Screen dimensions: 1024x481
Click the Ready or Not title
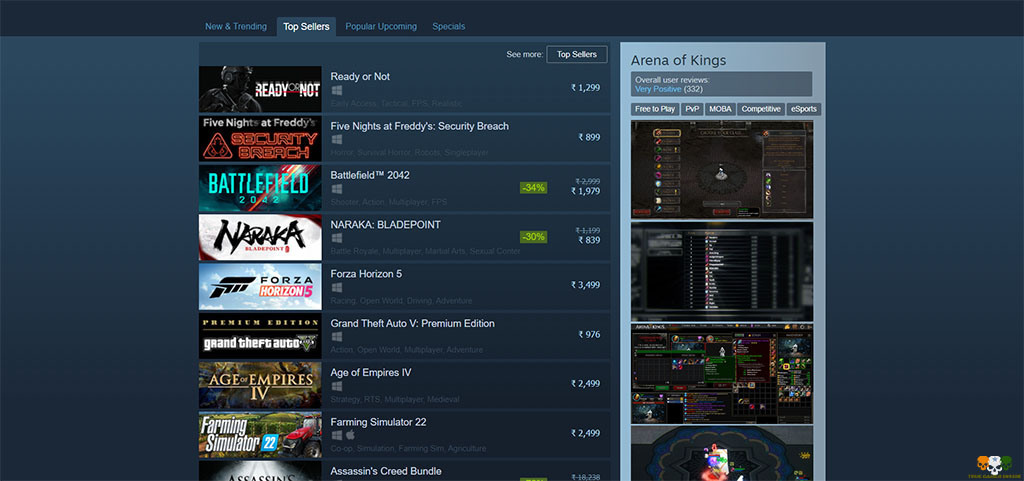pos(360,76)
